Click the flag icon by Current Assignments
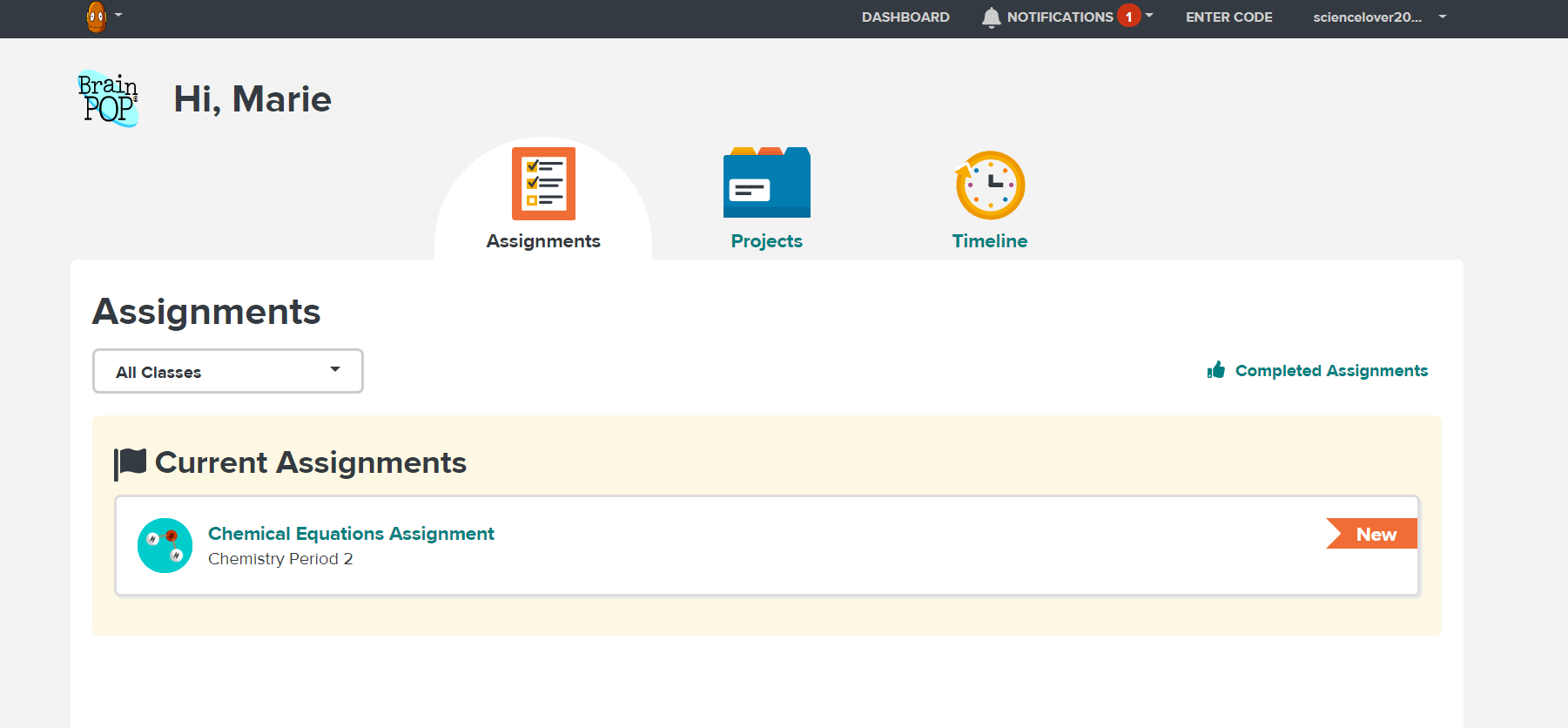Viewport: 1568px width, 728px height. click(130, 463)
